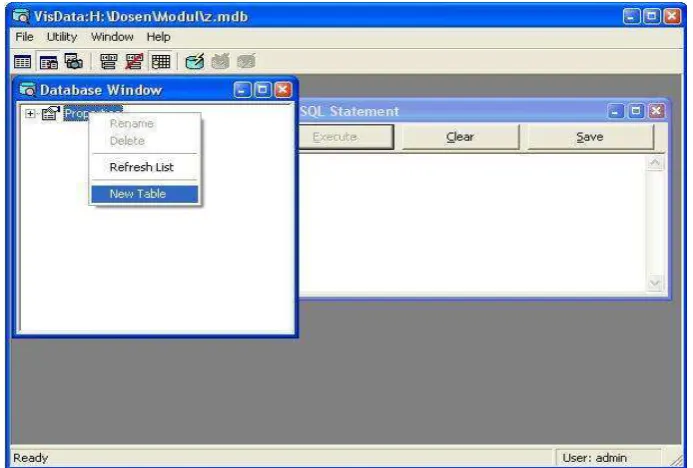Close the SQL Statement window
693x468 pixels.
click(x=656, y=111)
